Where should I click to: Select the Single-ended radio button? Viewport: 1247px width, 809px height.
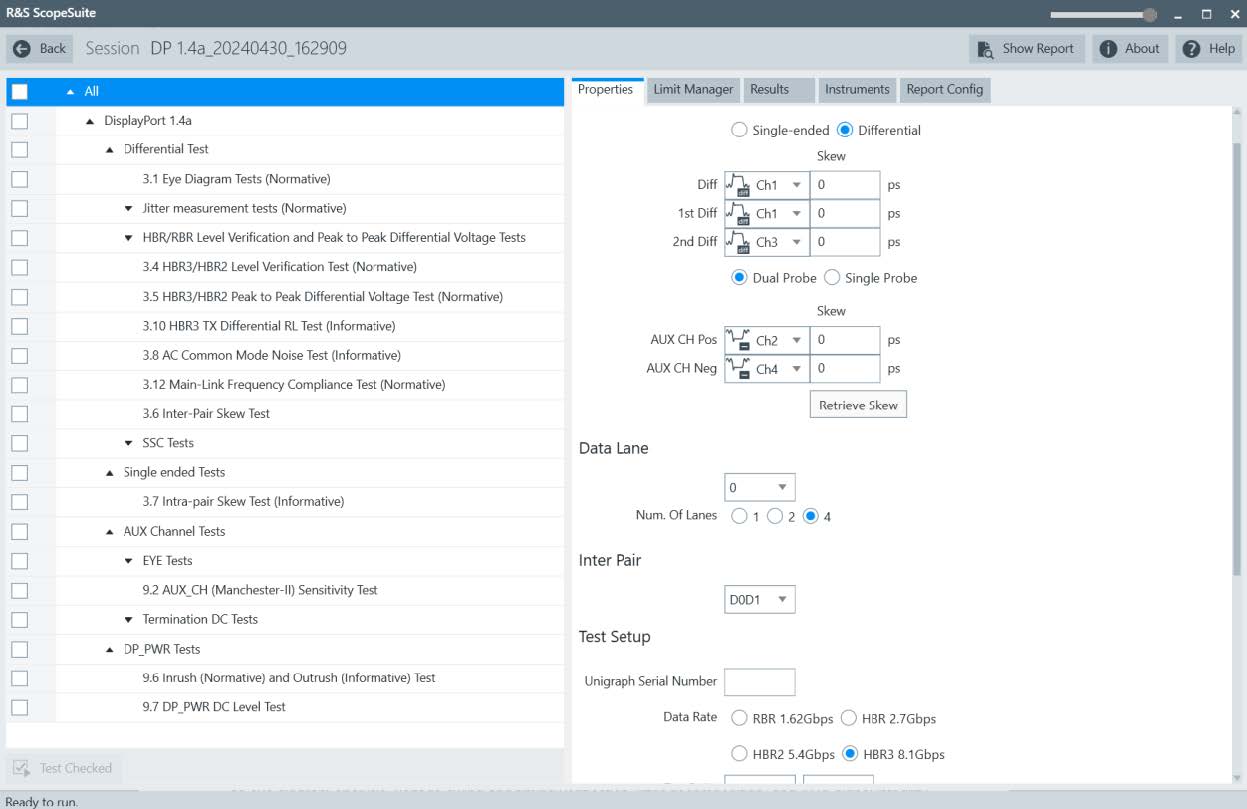click(740, 130)
